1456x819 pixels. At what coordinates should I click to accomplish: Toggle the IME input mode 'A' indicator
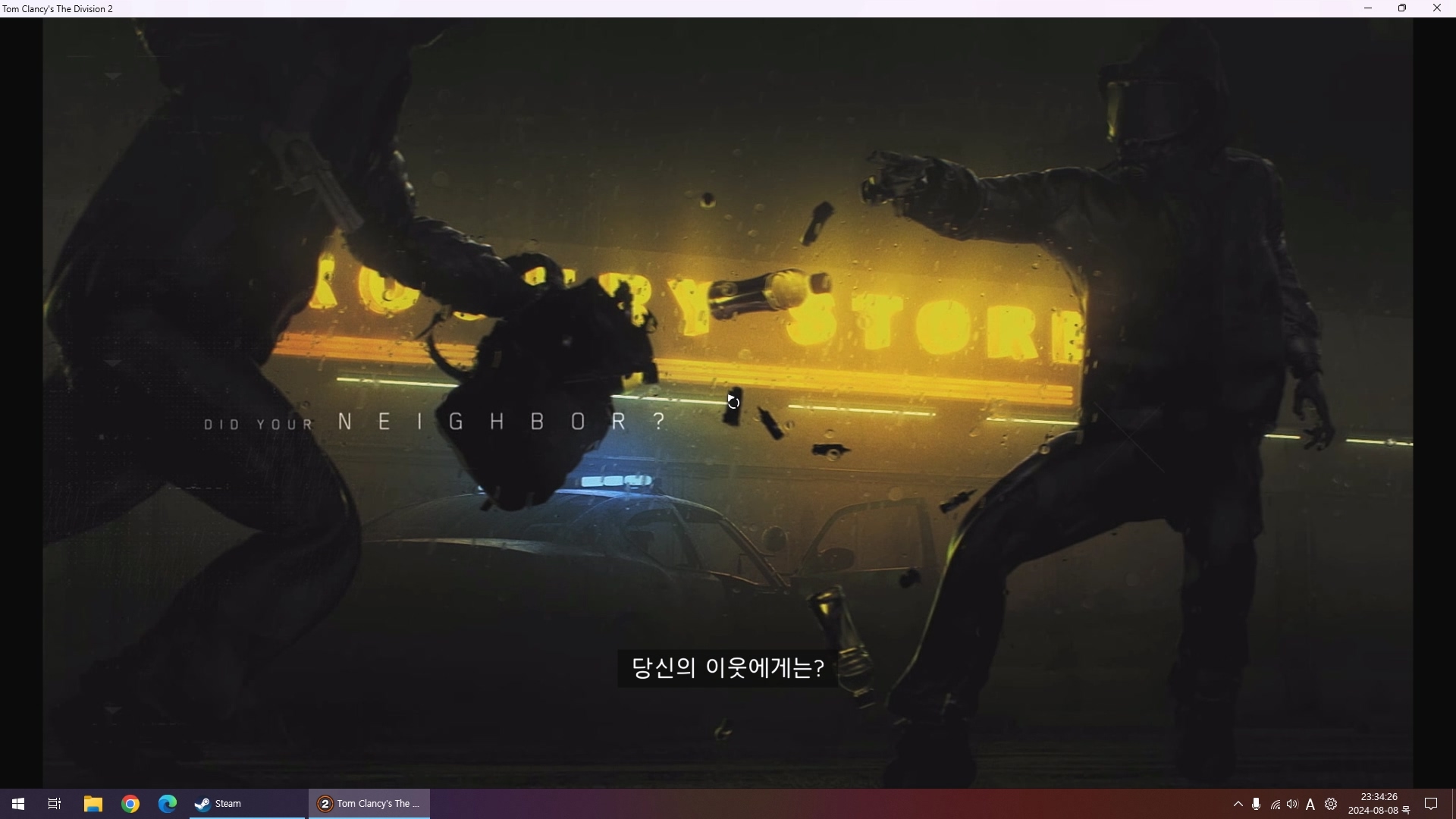click(x=1310, y=804)
